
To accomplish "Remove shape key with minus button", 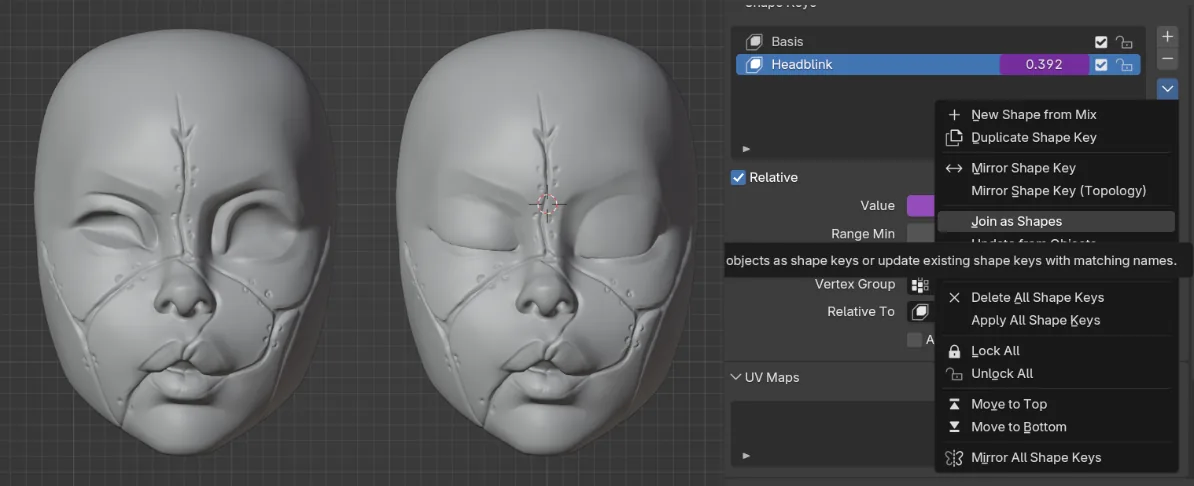I will (x=1167, y=59).
